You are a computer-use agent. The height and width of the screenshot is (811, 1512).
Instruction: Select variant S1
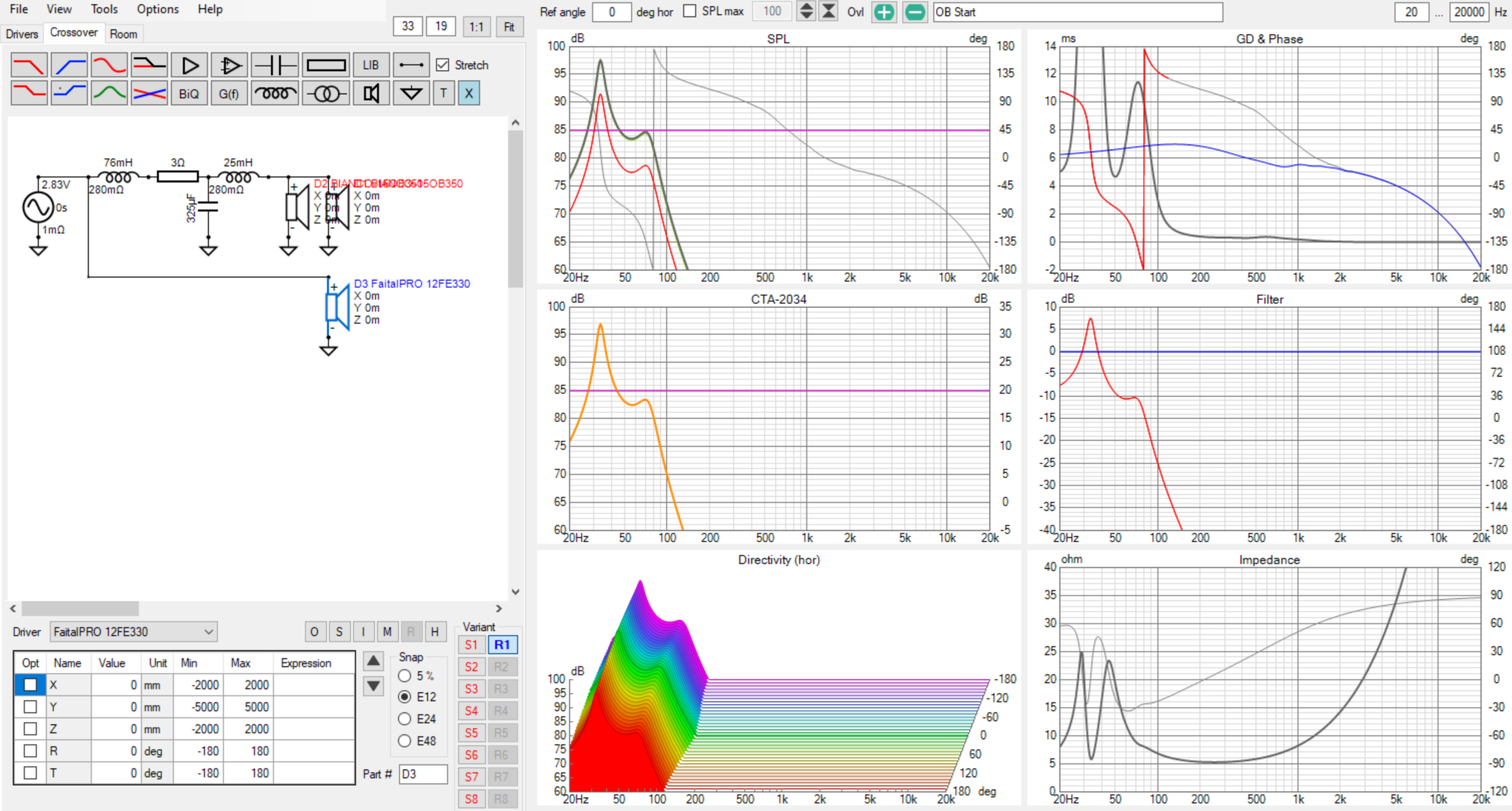(x=472, y=645)
